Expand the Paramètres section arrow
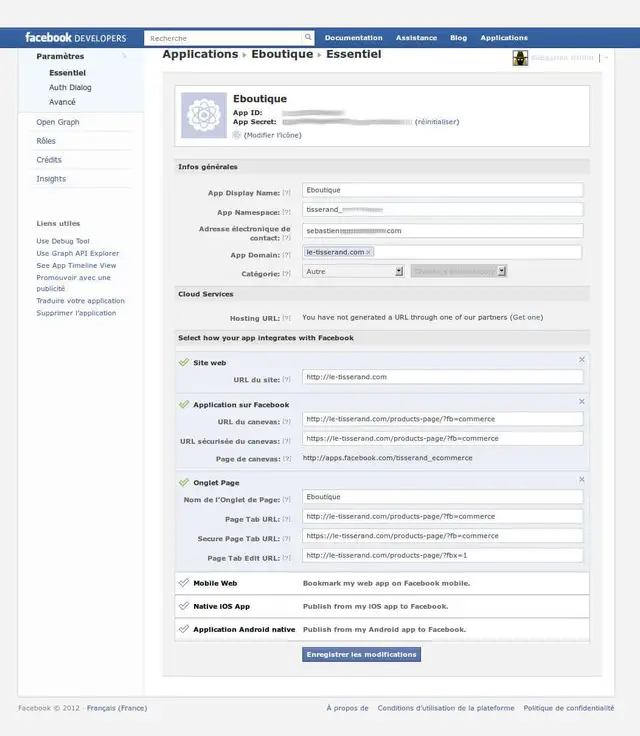Screen dimensions: 640x736 [x=124, y=56]
